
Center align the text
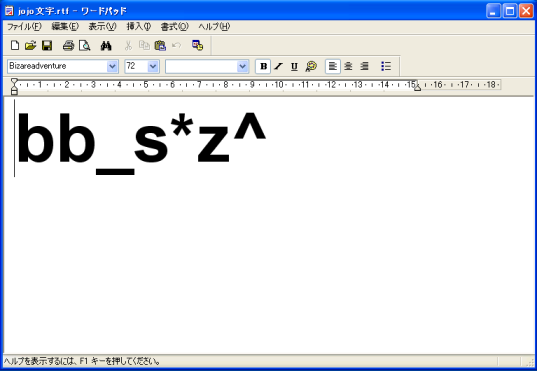(348, 66)
